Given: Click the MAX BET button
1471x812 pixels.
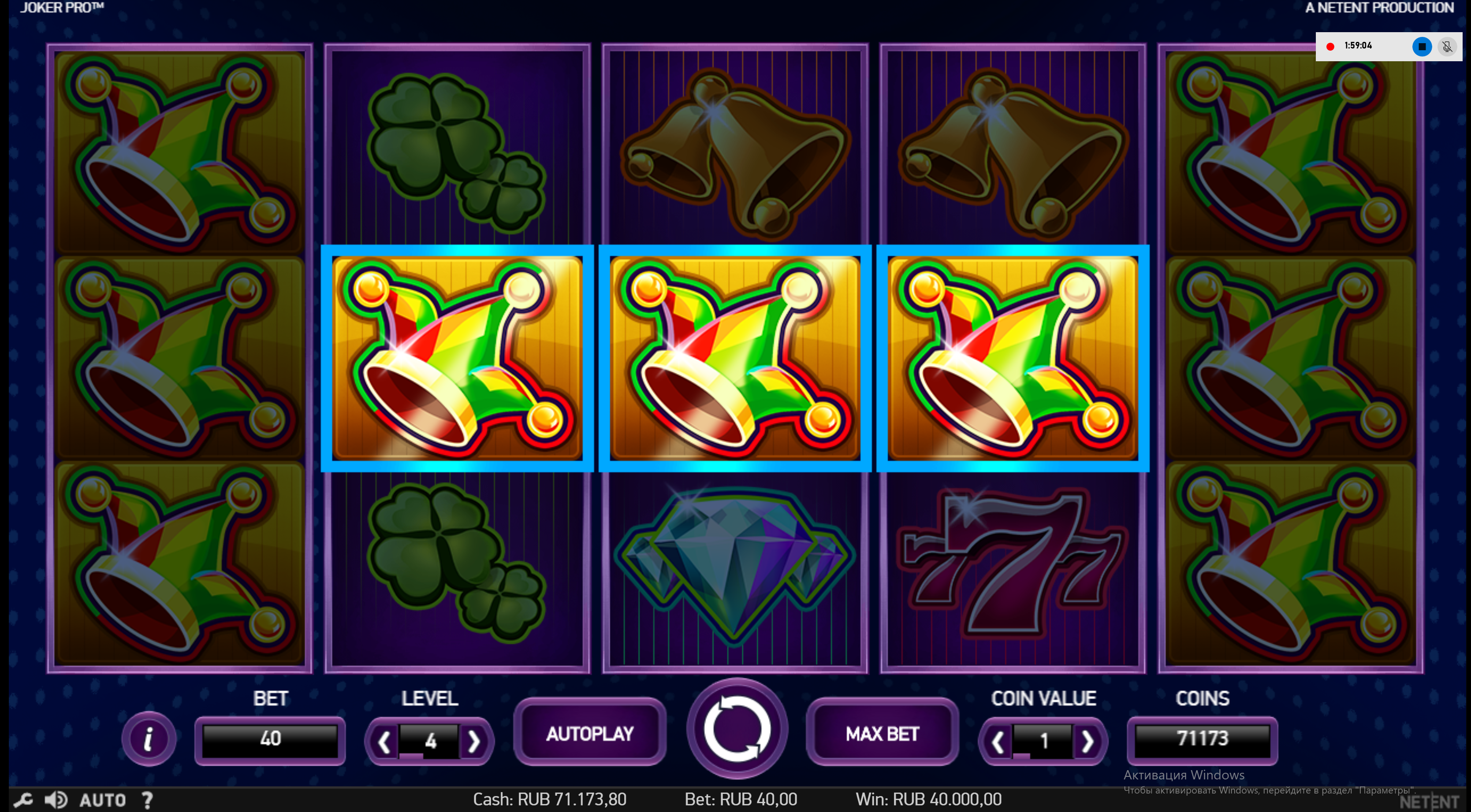Looking at the screenshot, I should coord(882,733).
